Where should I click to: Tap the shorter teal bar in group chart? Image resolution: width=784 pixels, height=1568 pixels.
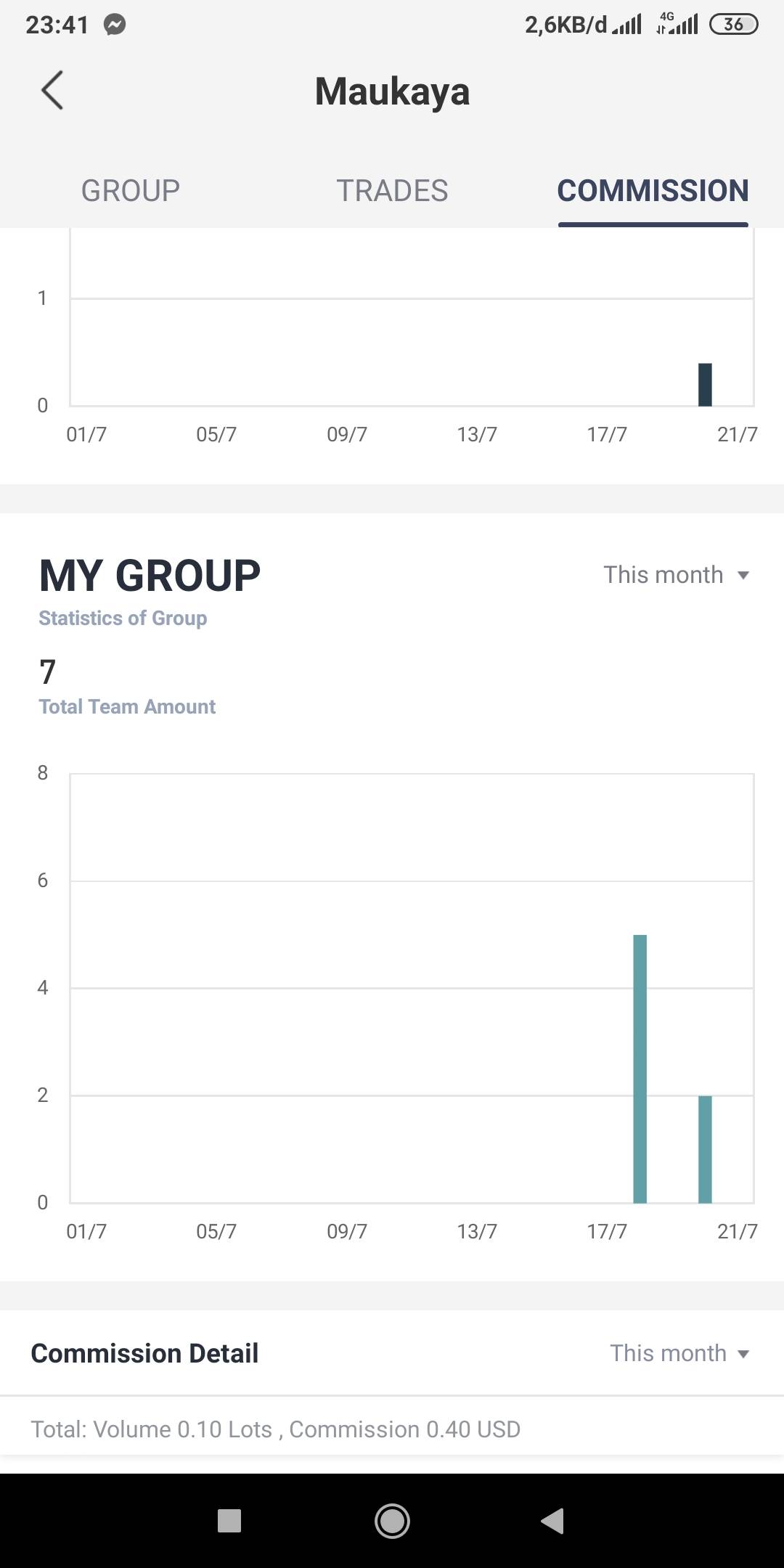click(705, 1149)
